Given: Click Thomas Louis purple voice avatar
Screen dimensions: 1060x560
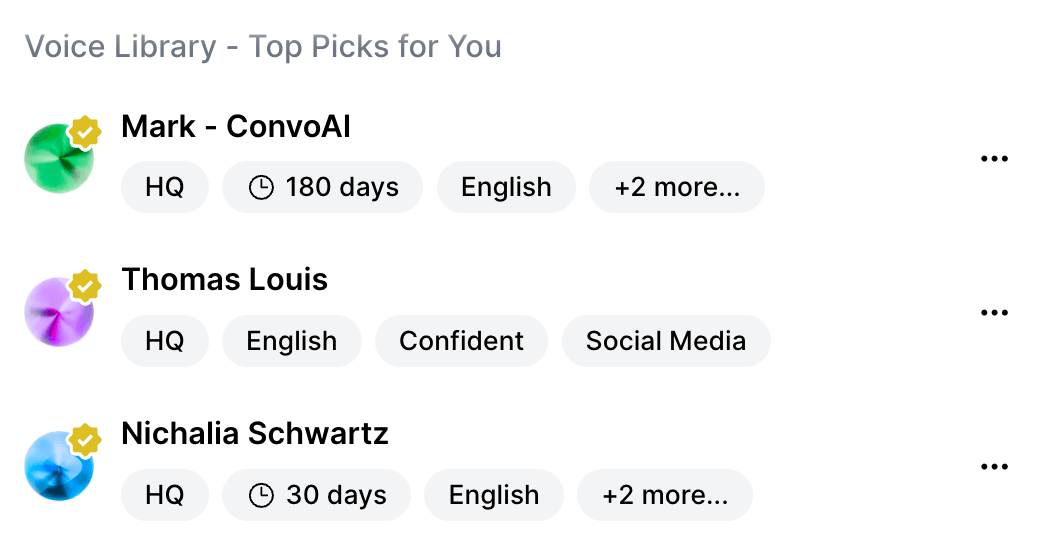Looking at the screenshot, I should click(x=59, y=312).
